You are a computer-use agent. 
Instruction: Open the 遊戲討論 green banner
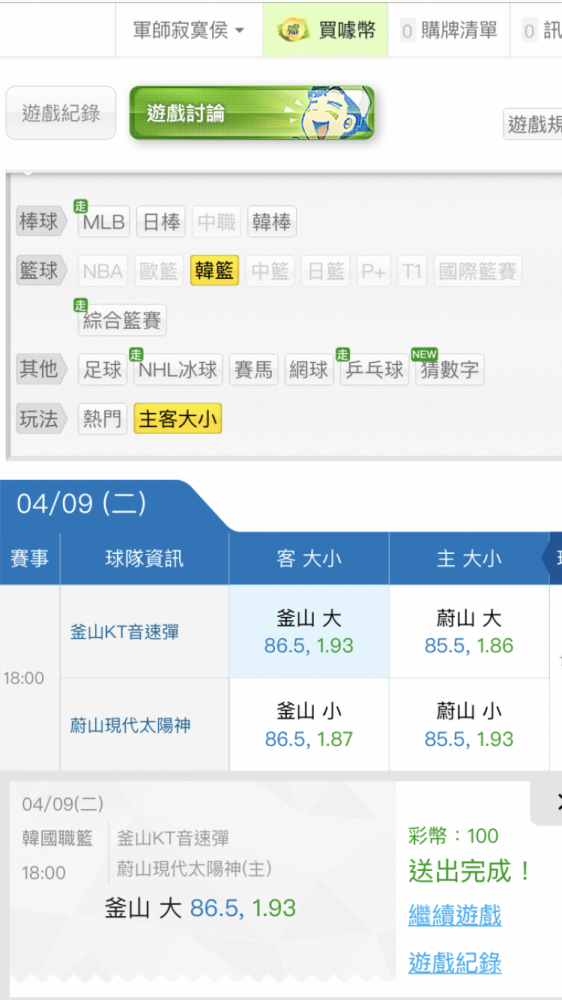(x=252, y=113)
